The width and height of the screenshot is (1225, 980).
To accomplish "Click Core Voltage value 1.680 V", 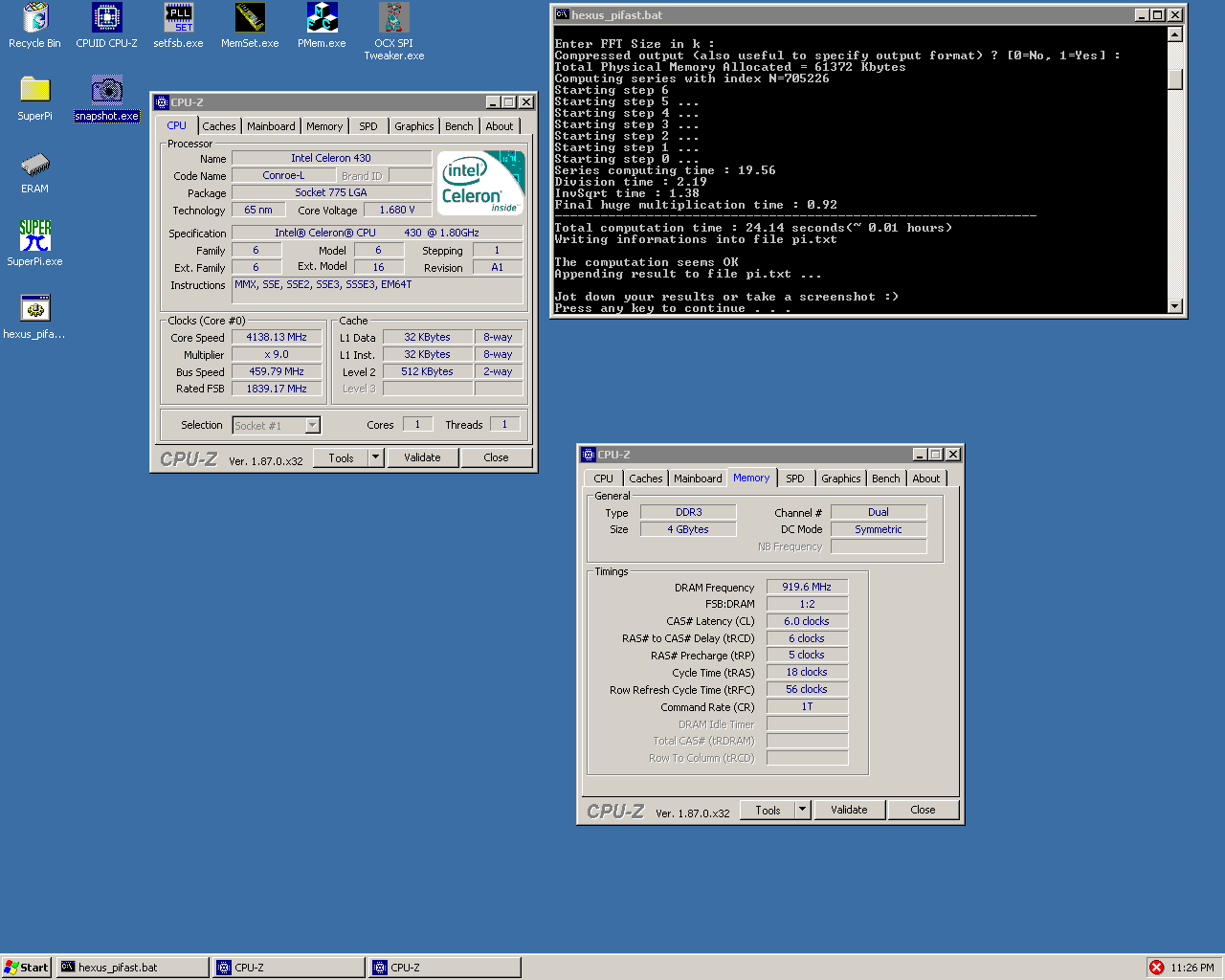I will tap(397, 210).
